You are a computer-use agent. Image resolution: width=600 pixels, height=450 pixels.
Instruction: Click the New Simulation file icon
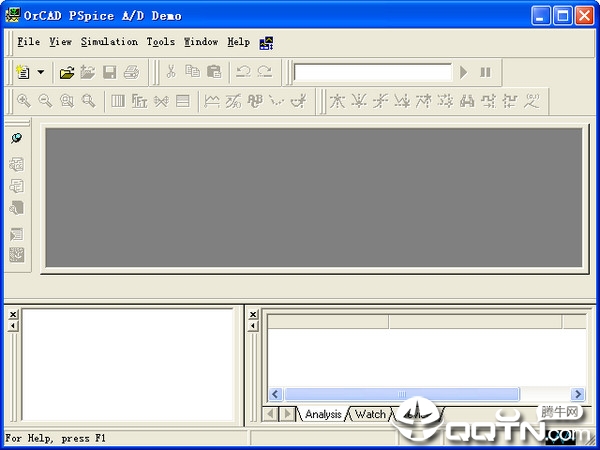click(23, 72)
